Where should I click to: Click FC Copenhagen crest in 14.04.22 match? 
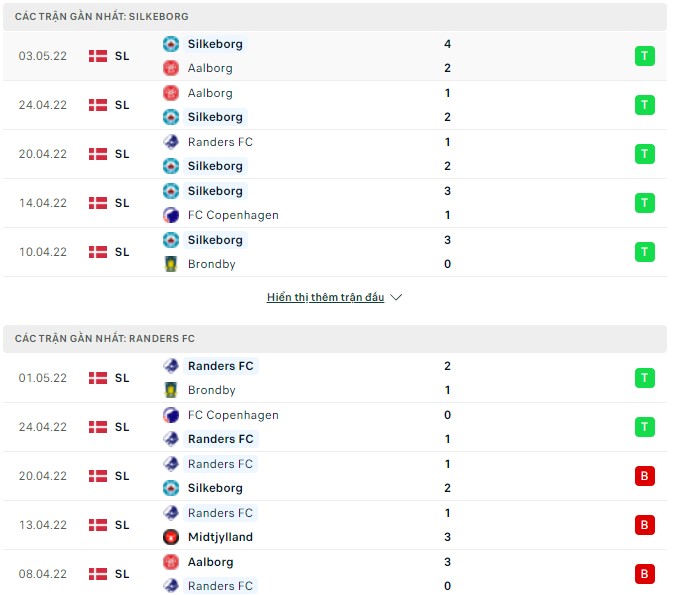pos(171,215)
